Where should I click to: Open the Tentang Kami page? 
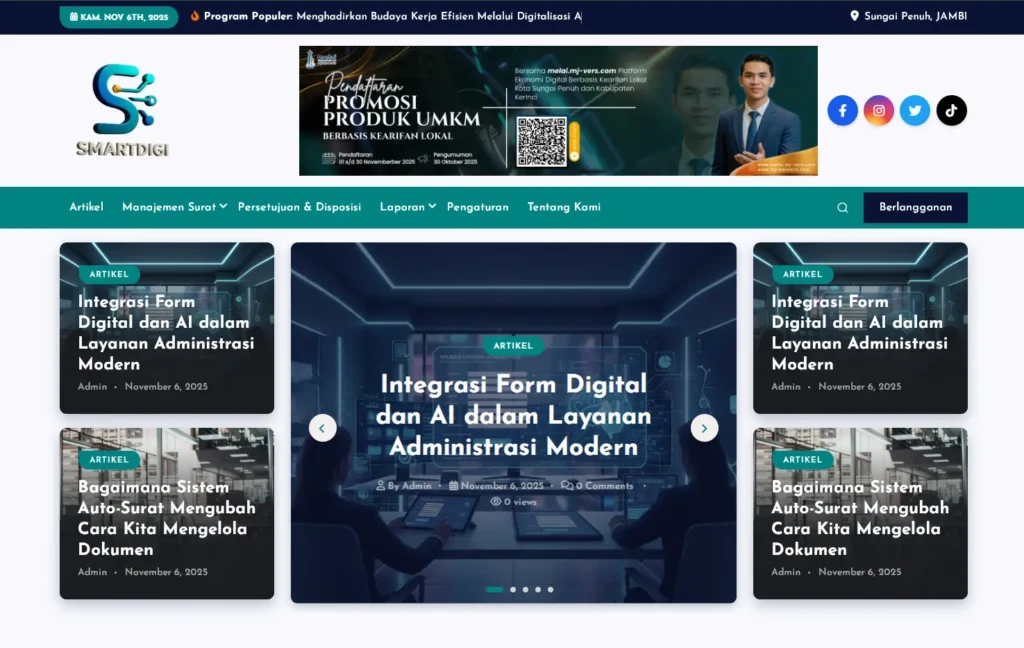point(564,207)
